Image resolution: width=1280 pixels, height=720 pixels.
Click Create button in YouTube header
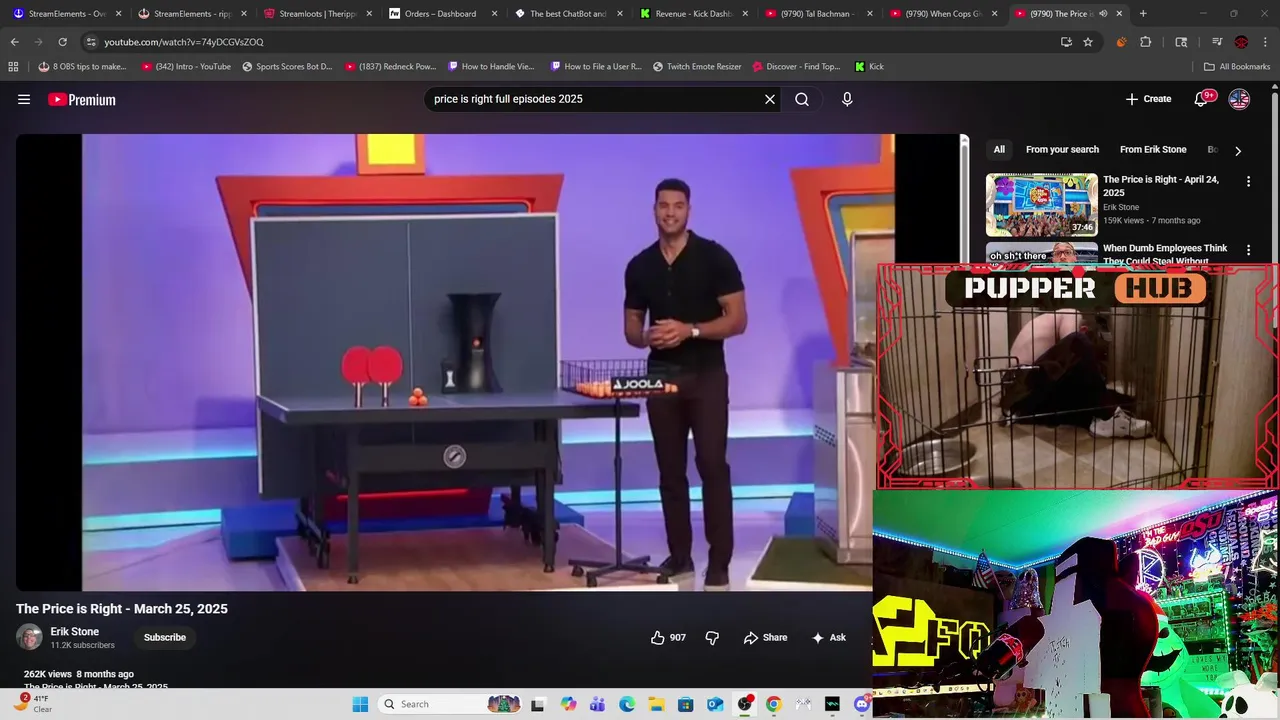pos(1148,99)
